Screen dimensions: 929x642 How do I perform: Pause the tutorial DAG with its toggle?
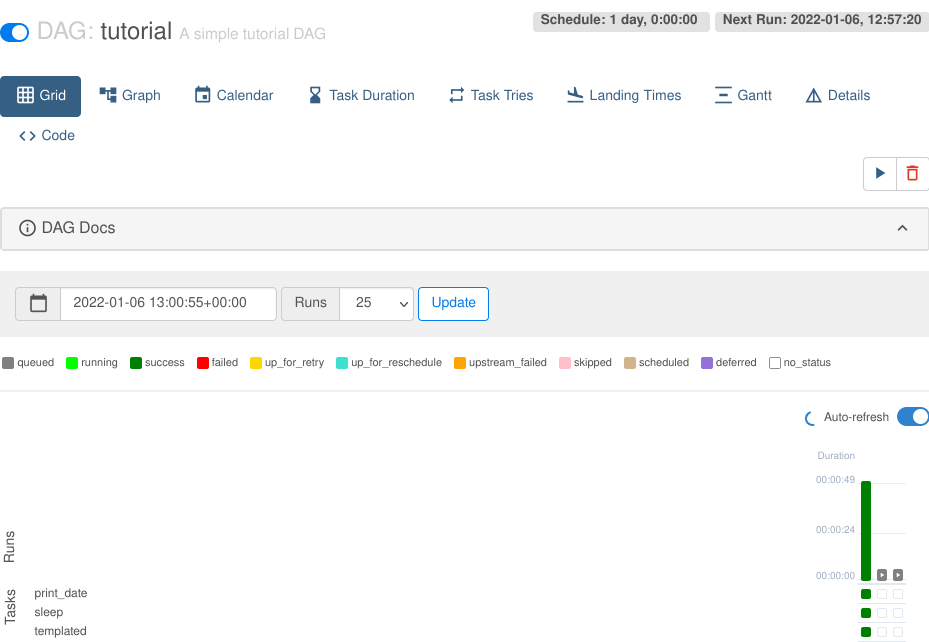pyautogui.click(x=15, y=33)
